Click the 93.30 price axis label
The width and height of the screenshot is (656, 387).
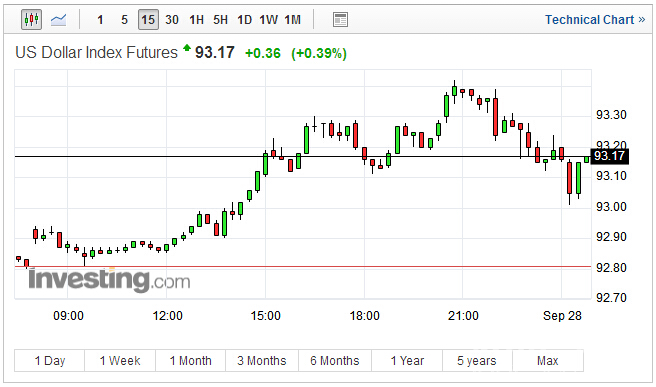611,115
